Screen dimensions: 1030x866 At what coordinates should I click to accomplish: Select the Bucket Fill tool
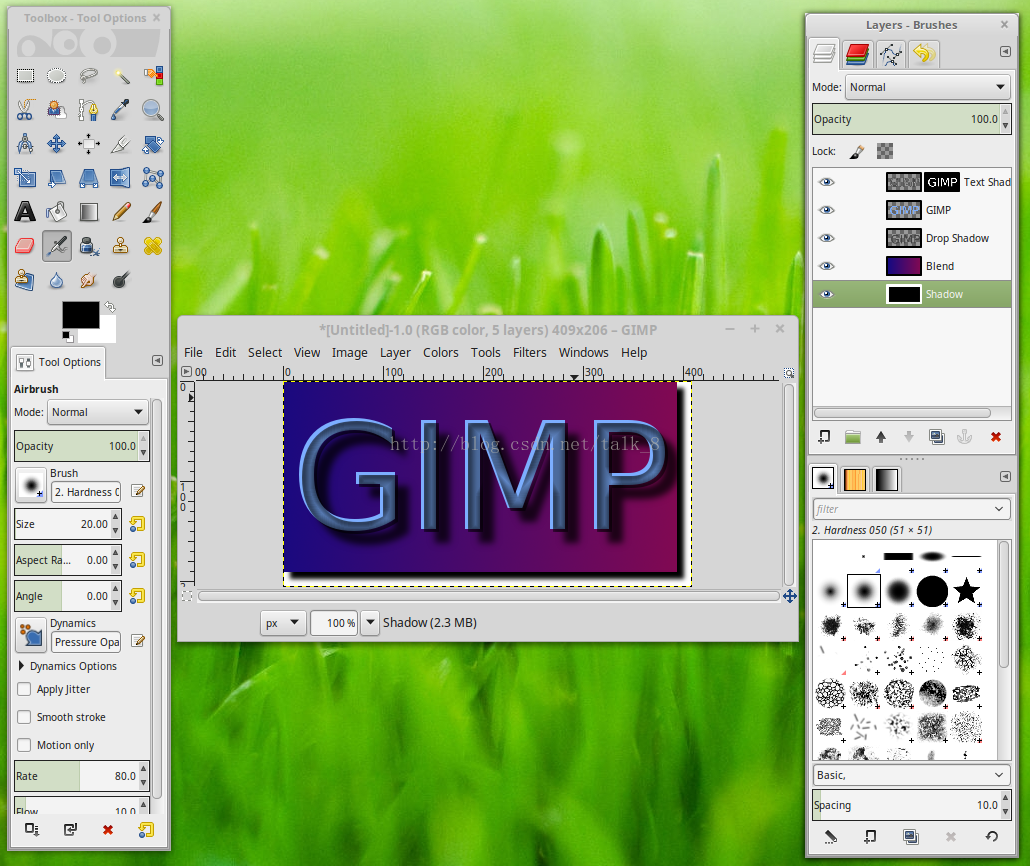click(x=56, y=212)
